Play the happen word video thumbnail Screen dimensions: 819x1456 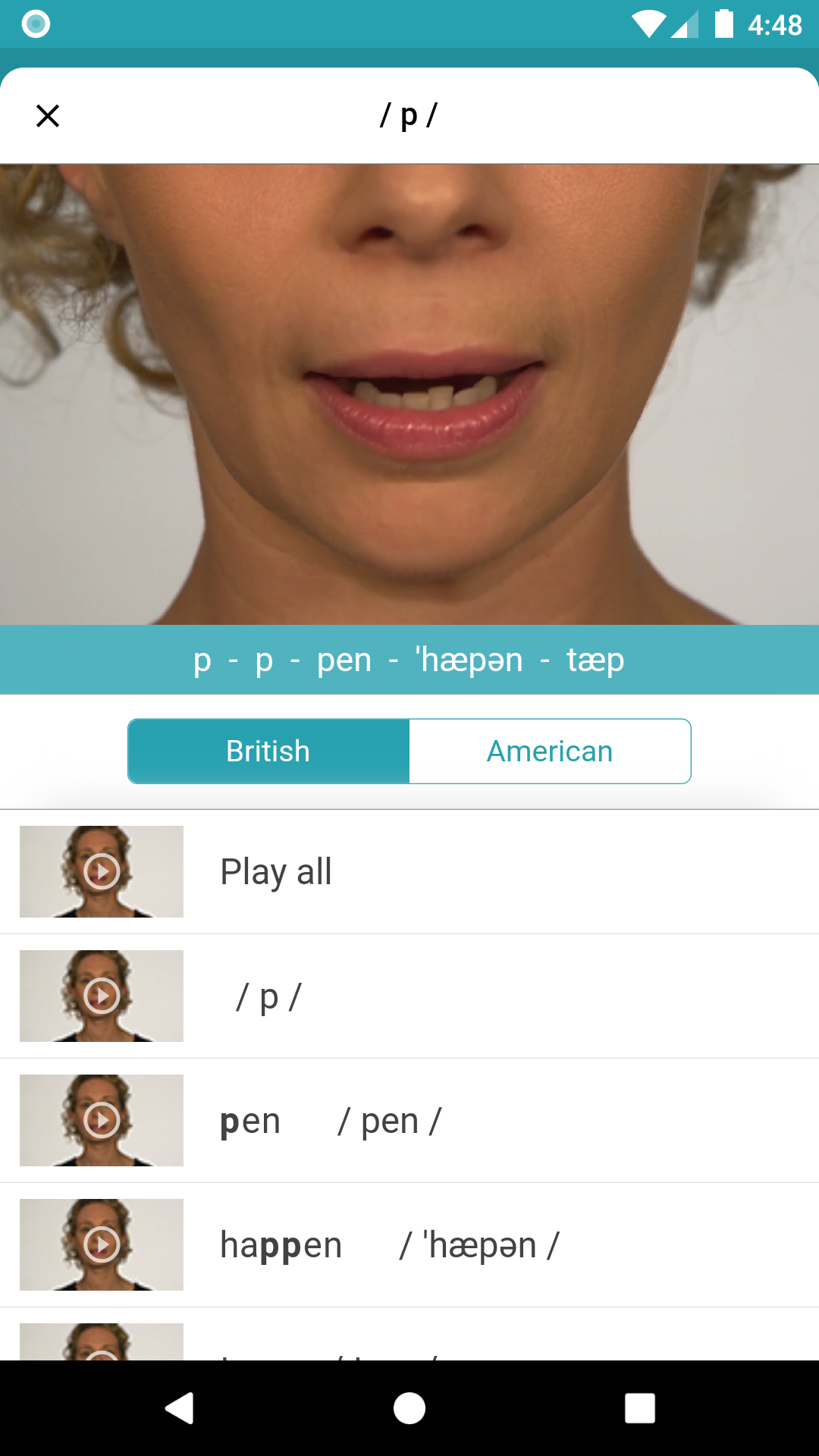102,1244
